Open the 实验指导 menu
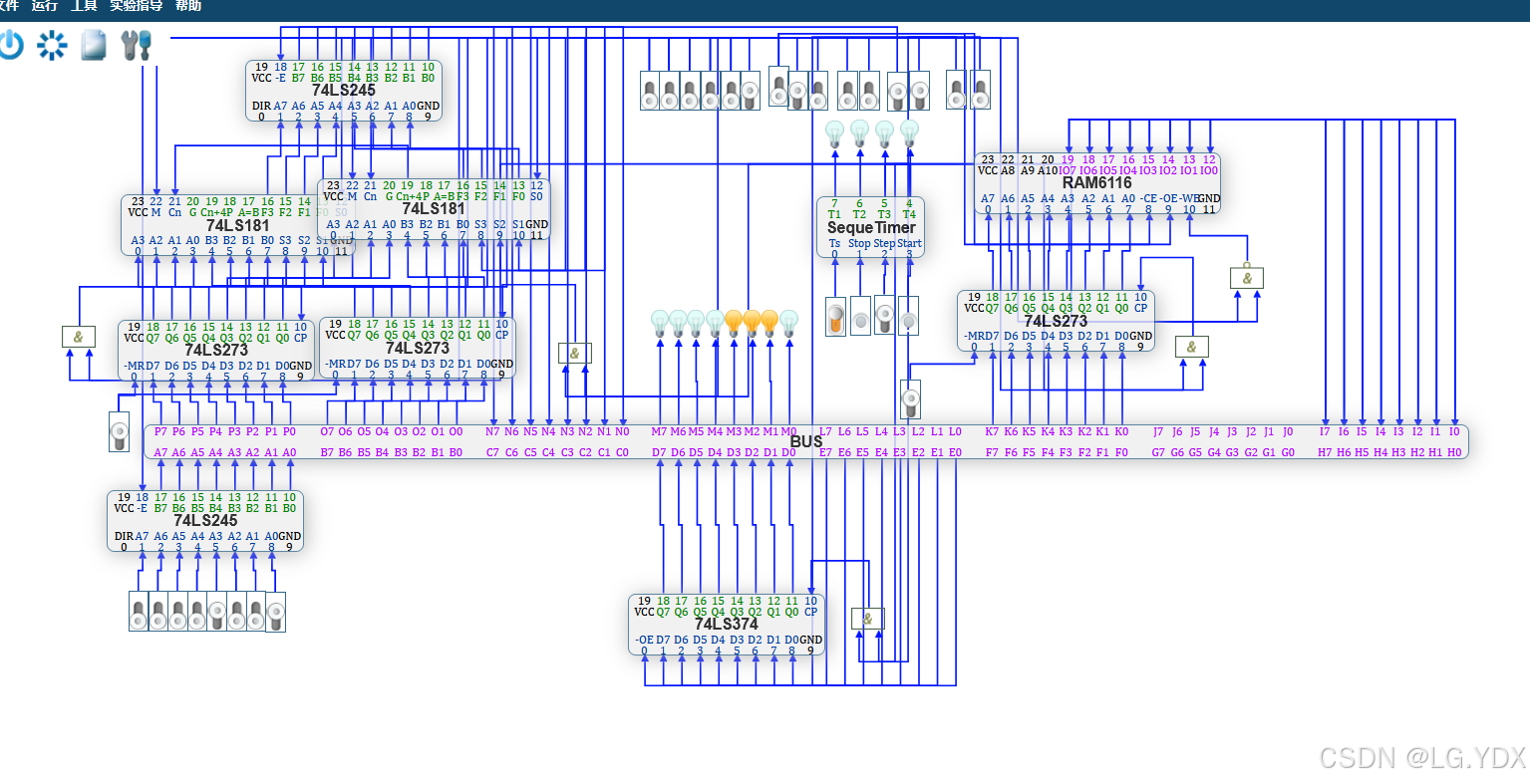 [x=137, y=6]
